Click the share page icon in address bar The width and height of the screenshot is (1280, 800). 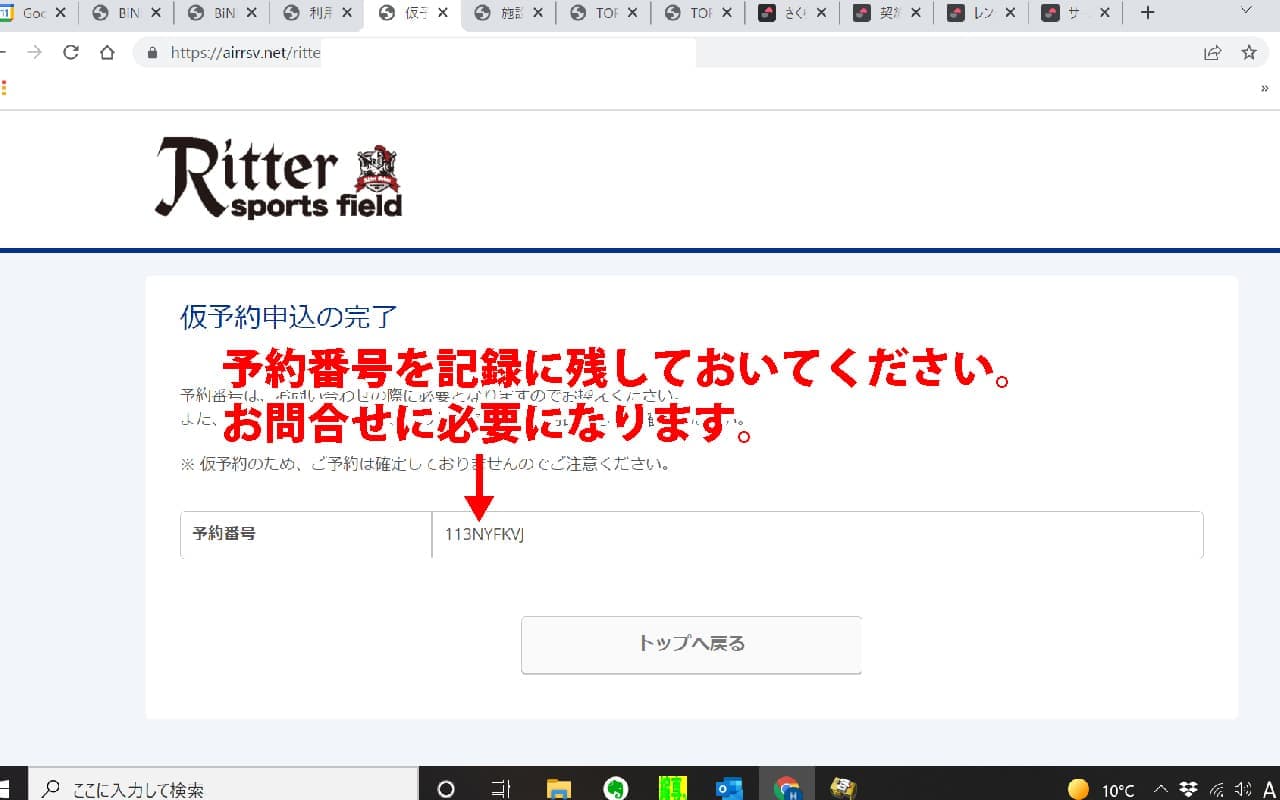click(x=1212, y=53)
